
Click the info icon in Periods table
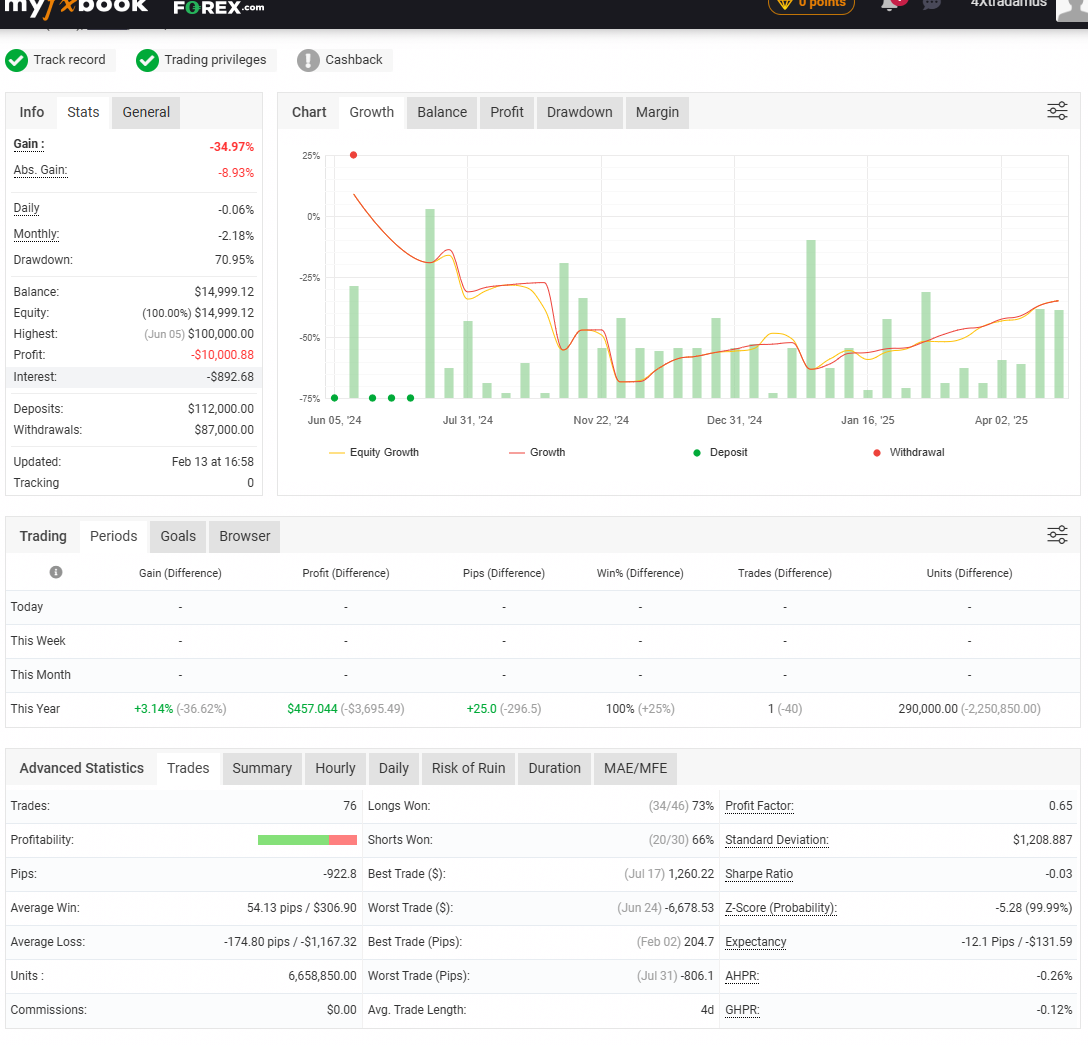56,572
